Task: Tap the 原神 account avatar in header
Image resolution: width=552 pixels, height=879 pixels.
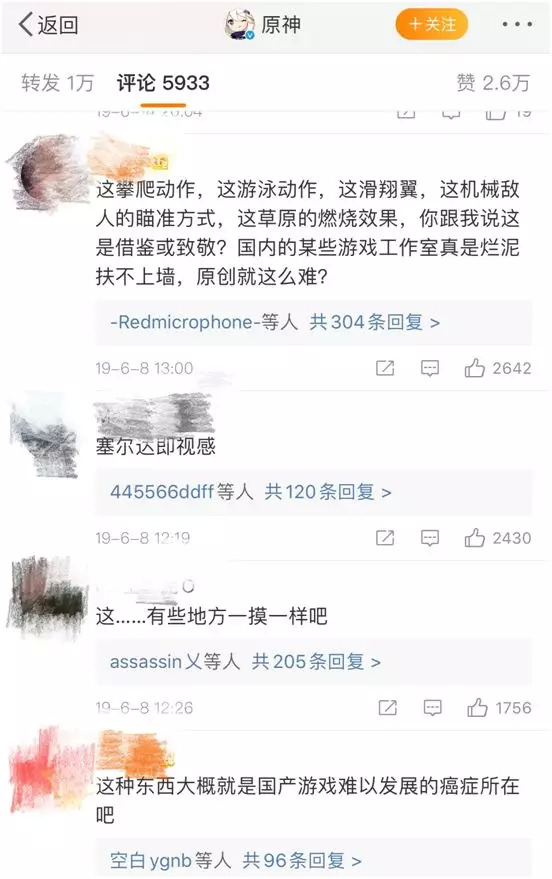Action: [240, 25]
